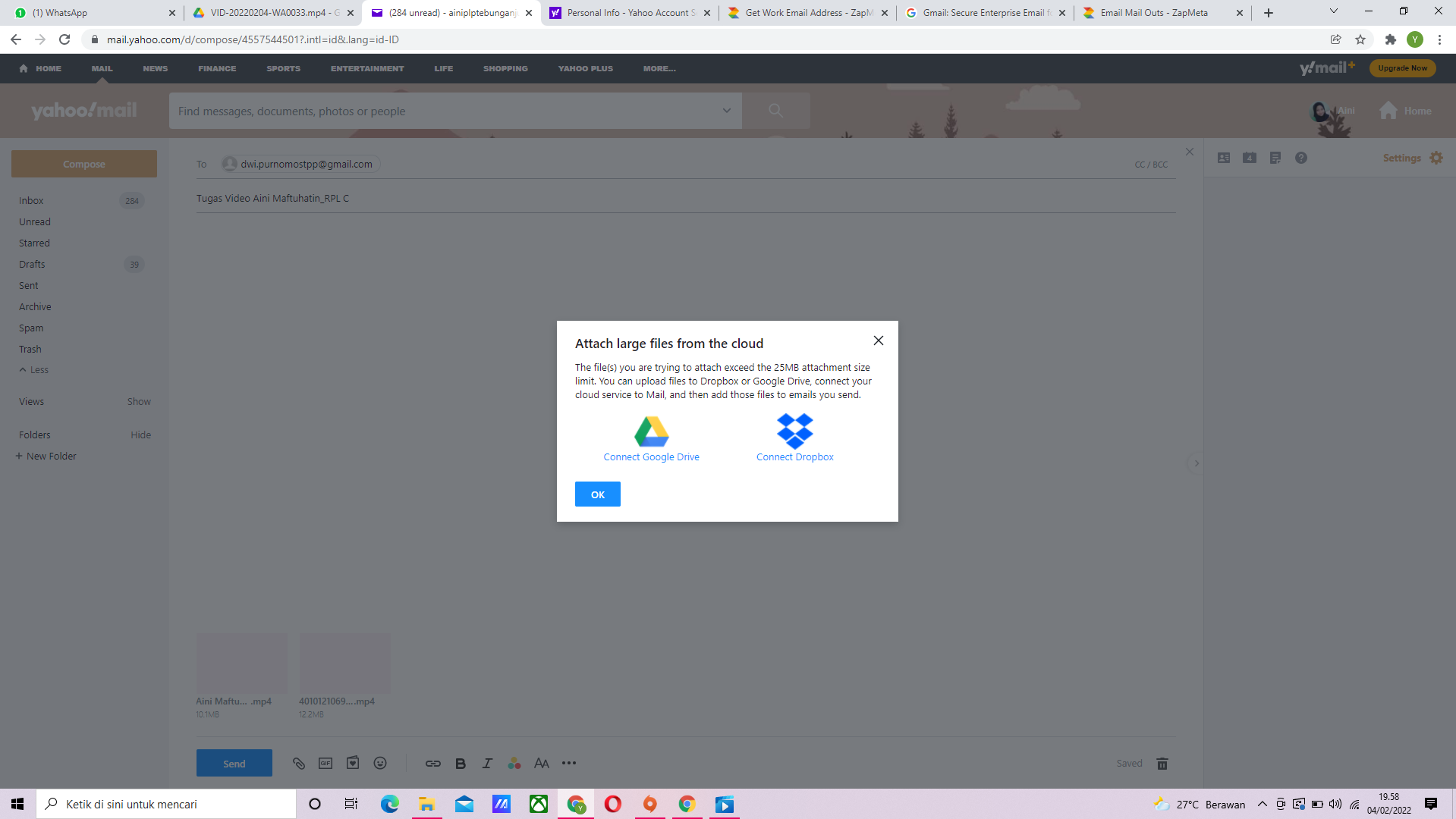Insert a hyperlink via link icon
Viewport: 1456px width, 819px height.
point(433,764)
